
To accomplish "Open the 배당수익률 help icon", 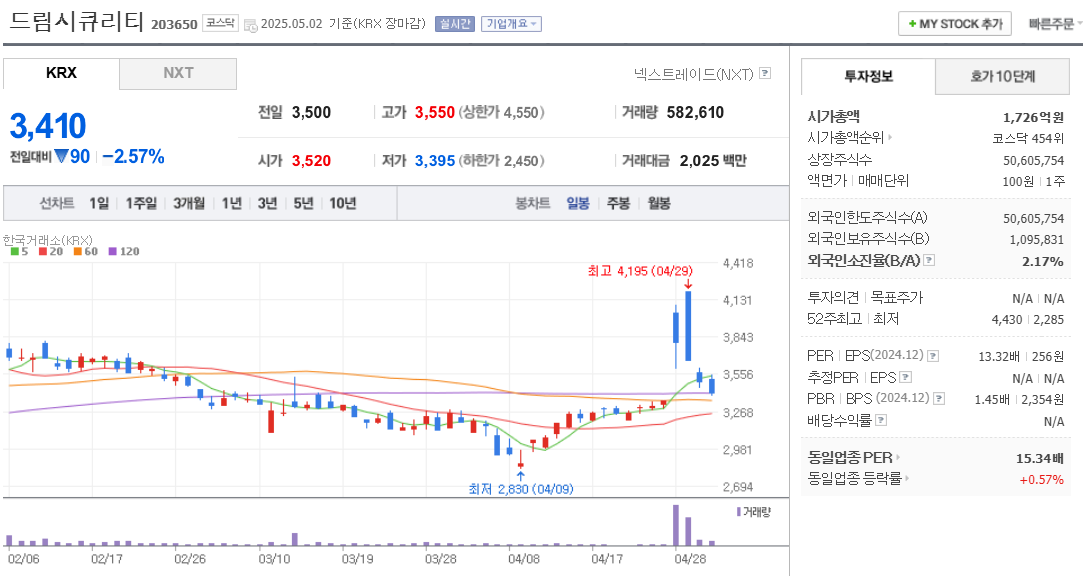I will (883, 418).
